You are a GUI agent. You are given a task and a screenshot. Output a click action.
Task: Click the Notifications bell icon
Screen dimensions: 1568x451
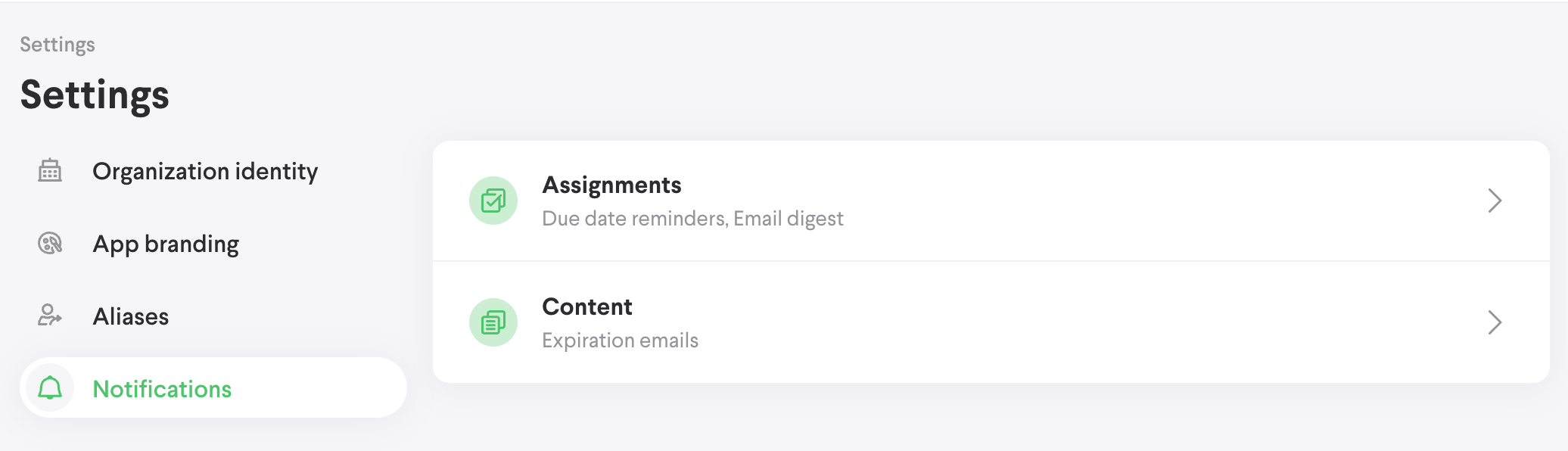(50, 388)
